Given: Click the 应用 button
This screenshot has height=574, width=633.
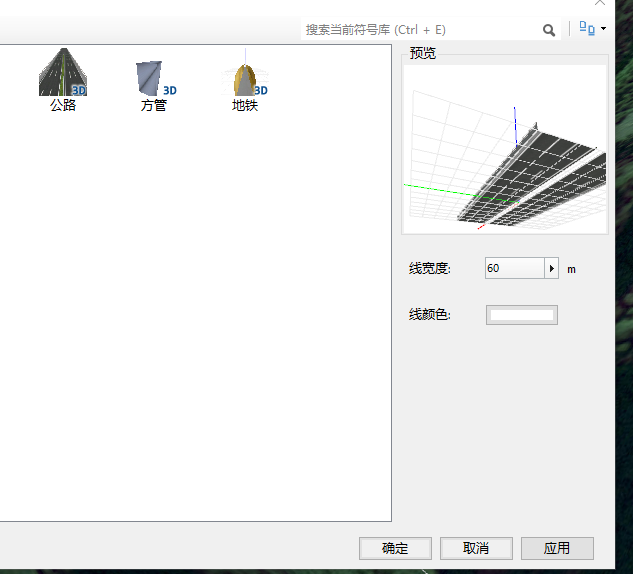Looking at the screenshot, I should 557,548.
